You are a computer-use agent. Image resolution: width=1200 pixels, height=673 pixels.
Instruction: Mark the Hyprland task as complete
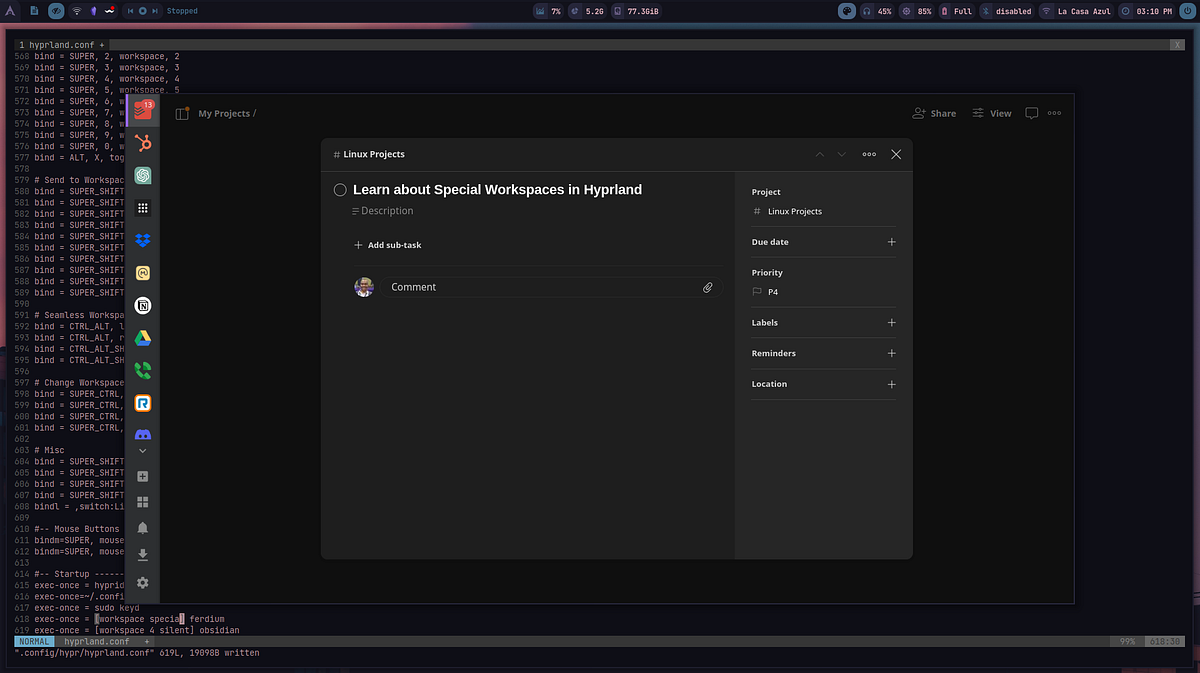(340, 189)
